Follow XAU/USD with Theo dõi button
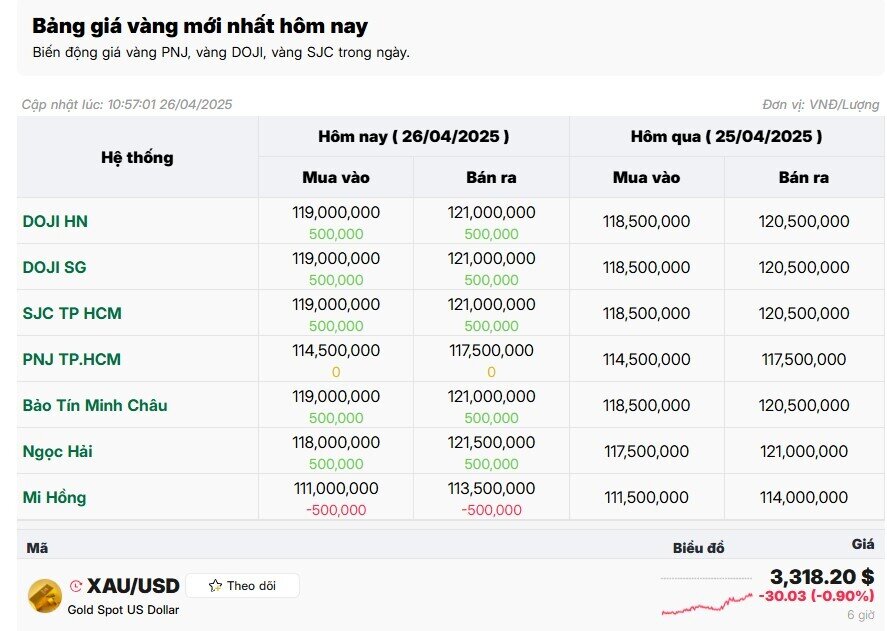 click(243, 586)
